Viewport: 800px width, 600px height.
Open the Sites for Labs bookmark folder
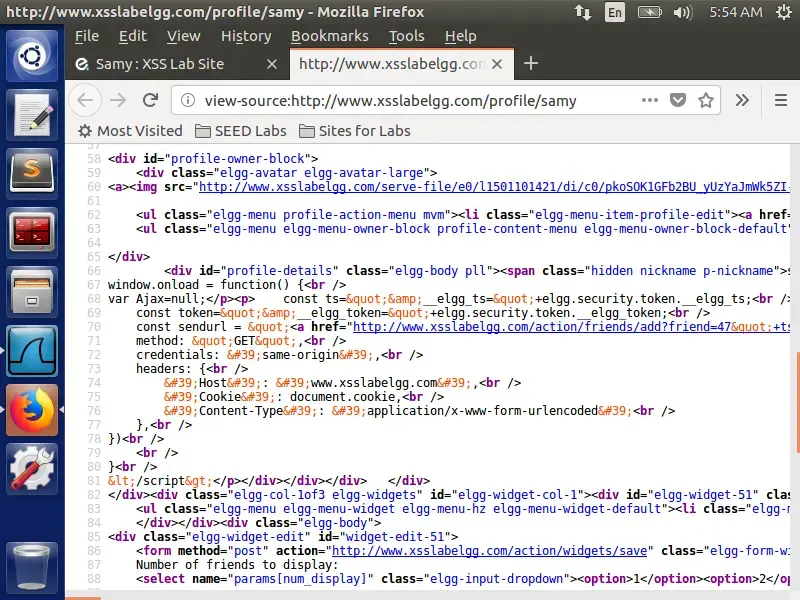(x=355, y=131)
